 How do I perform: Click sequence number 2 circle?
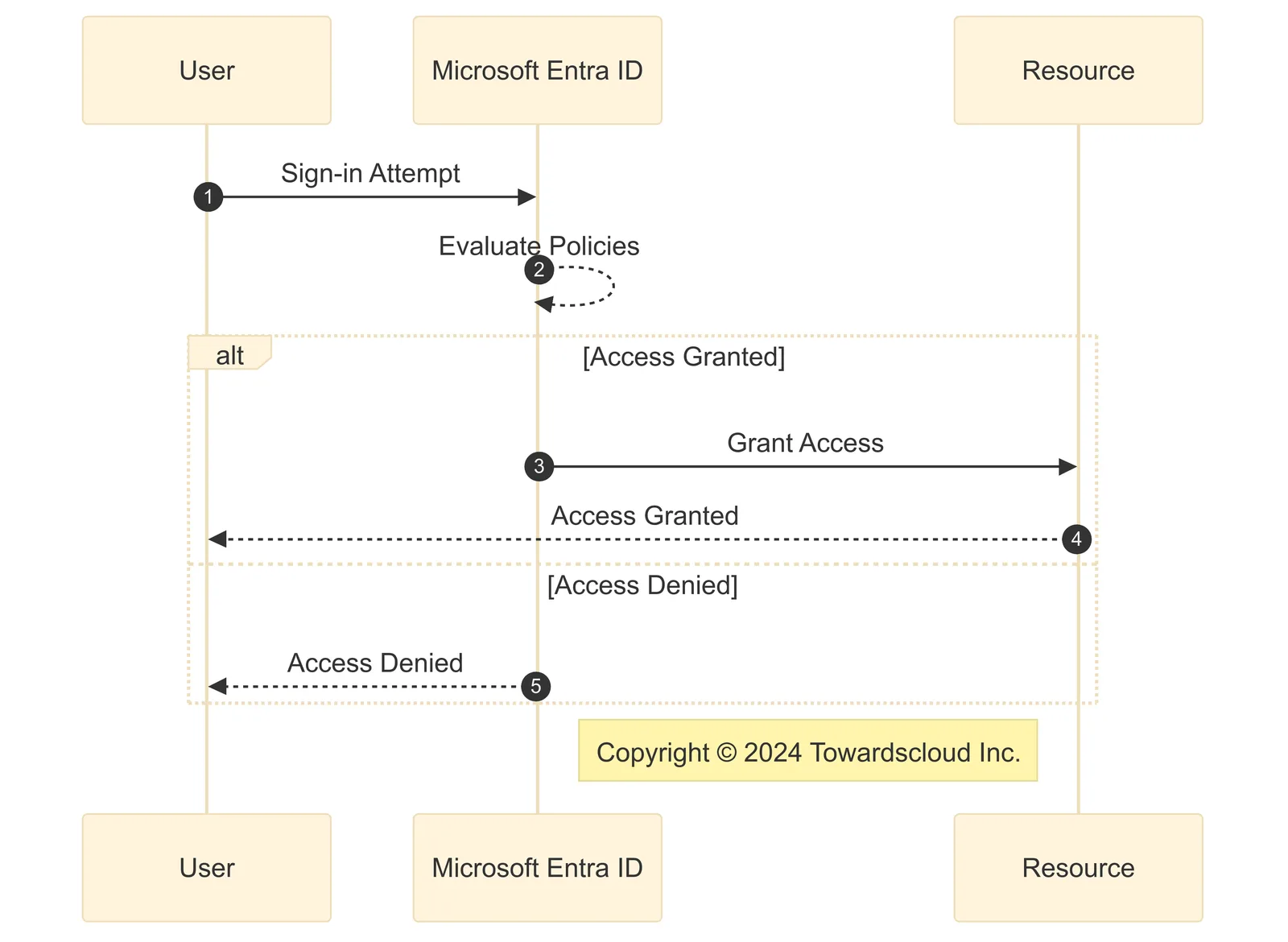pyautogui.click(x=539, y=269)
